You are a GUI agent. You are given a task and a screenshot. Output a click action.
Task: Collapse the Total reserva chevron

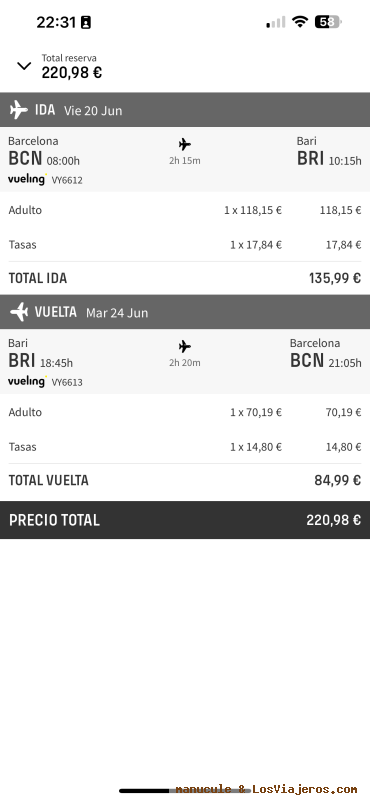point(24,66)
